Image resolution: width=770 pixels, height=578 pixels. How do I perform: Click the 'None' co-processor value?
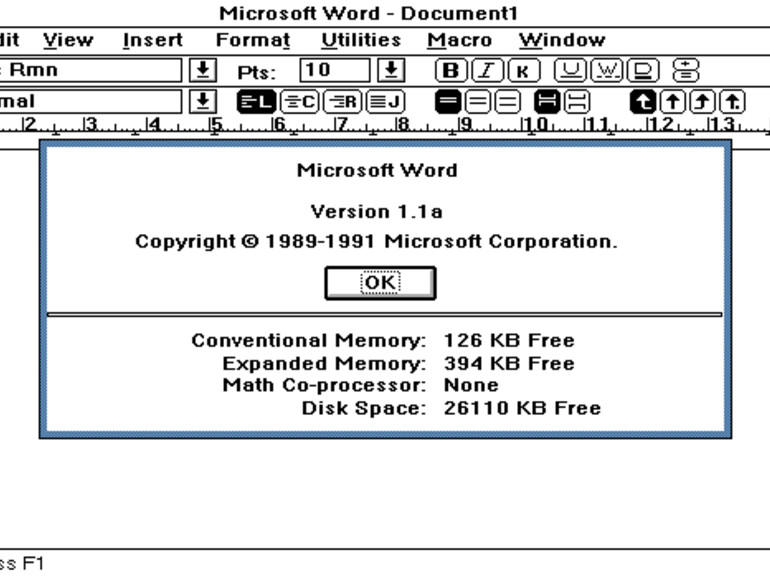coord(471,385)
